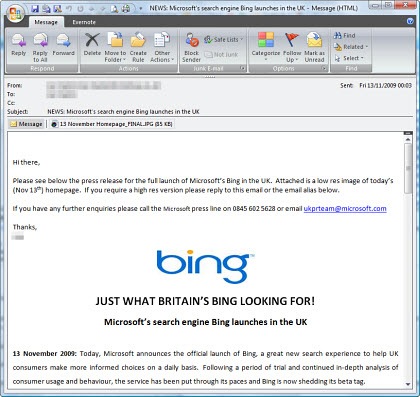The height and width of the screenshot is (397, 420).
Task: Click subheading Microsoft's search engine Bing launches
Action: 206,322
